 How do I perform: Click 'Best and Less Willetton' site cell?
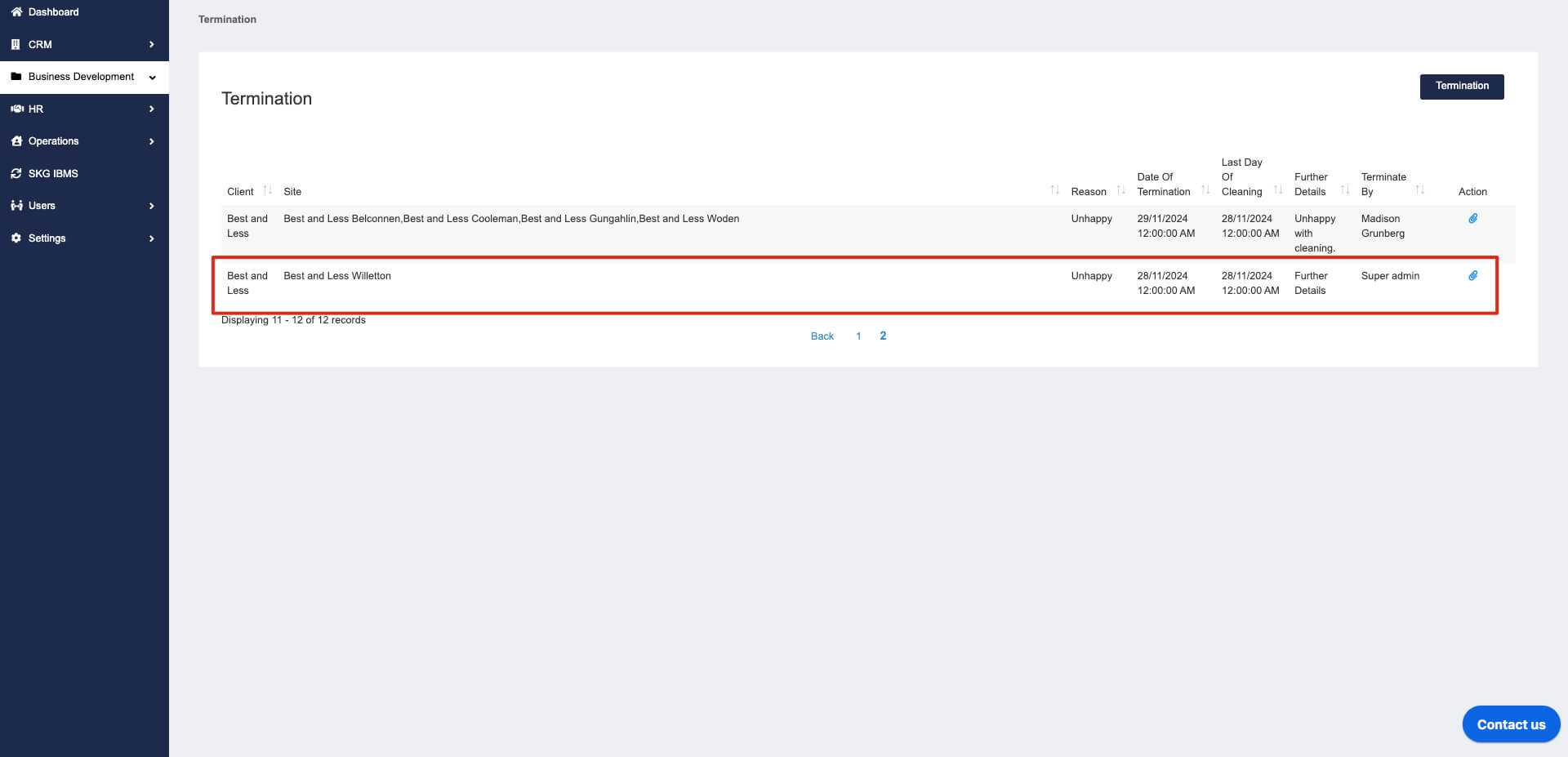point(337,276)
